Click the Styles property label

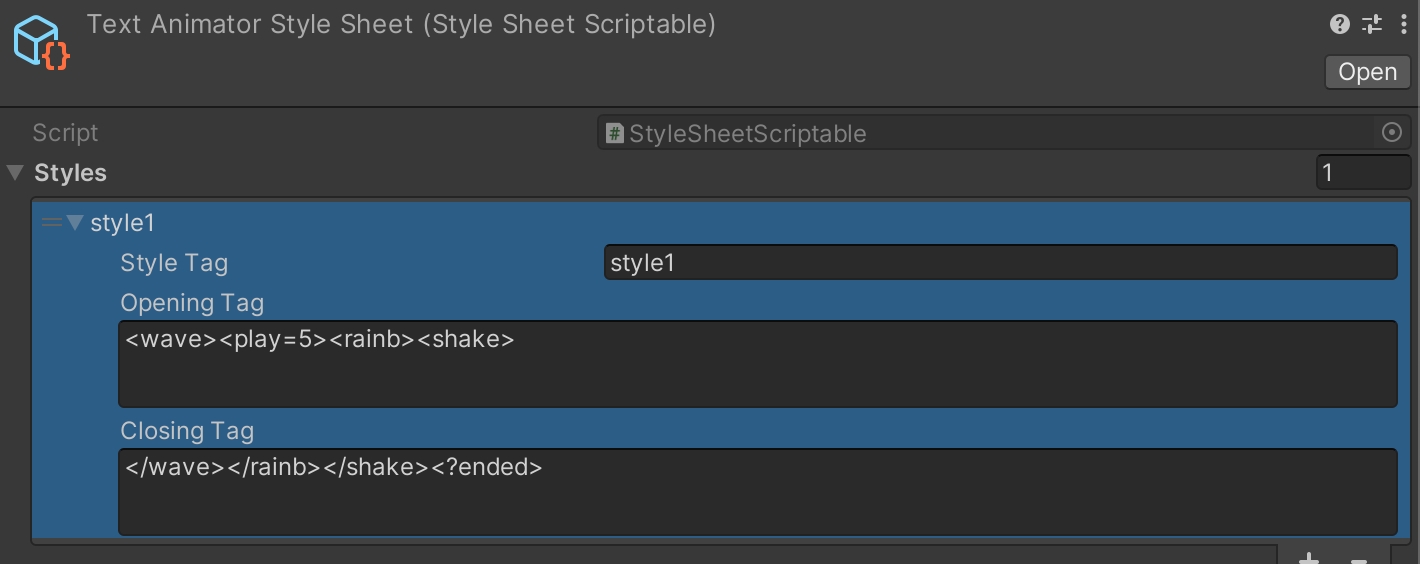pyautogui.click(x=70, y=173)
